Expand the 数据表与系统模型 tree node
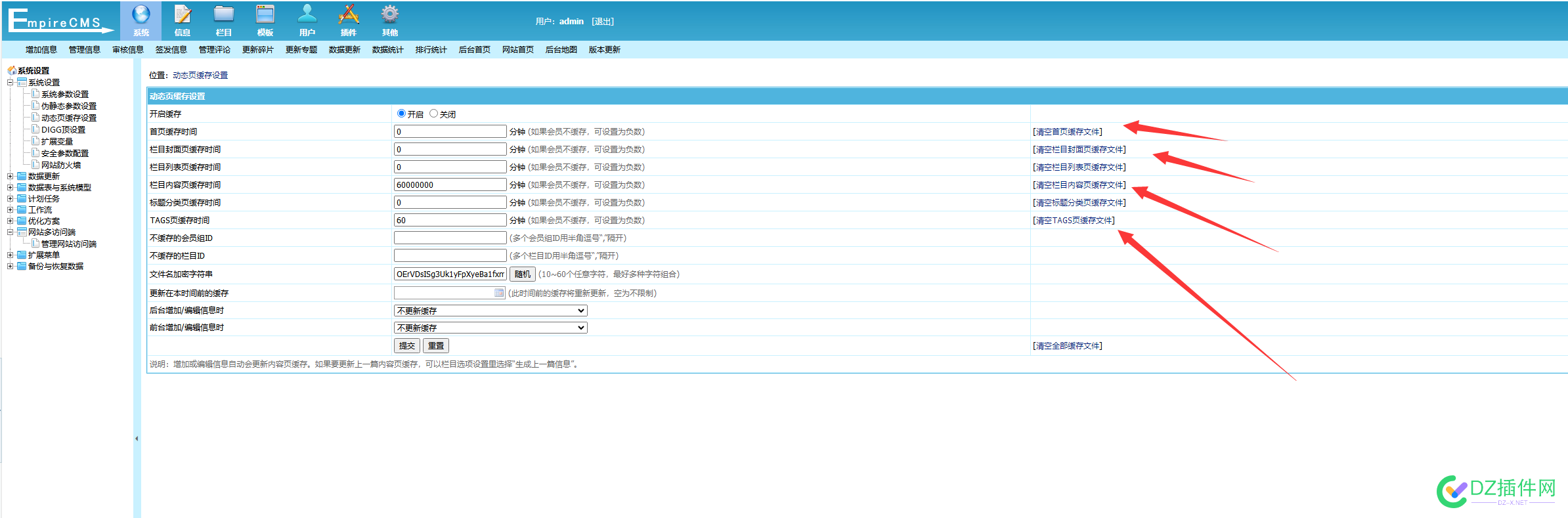This screenshot has height=518, width=1568. click(11, 187)
